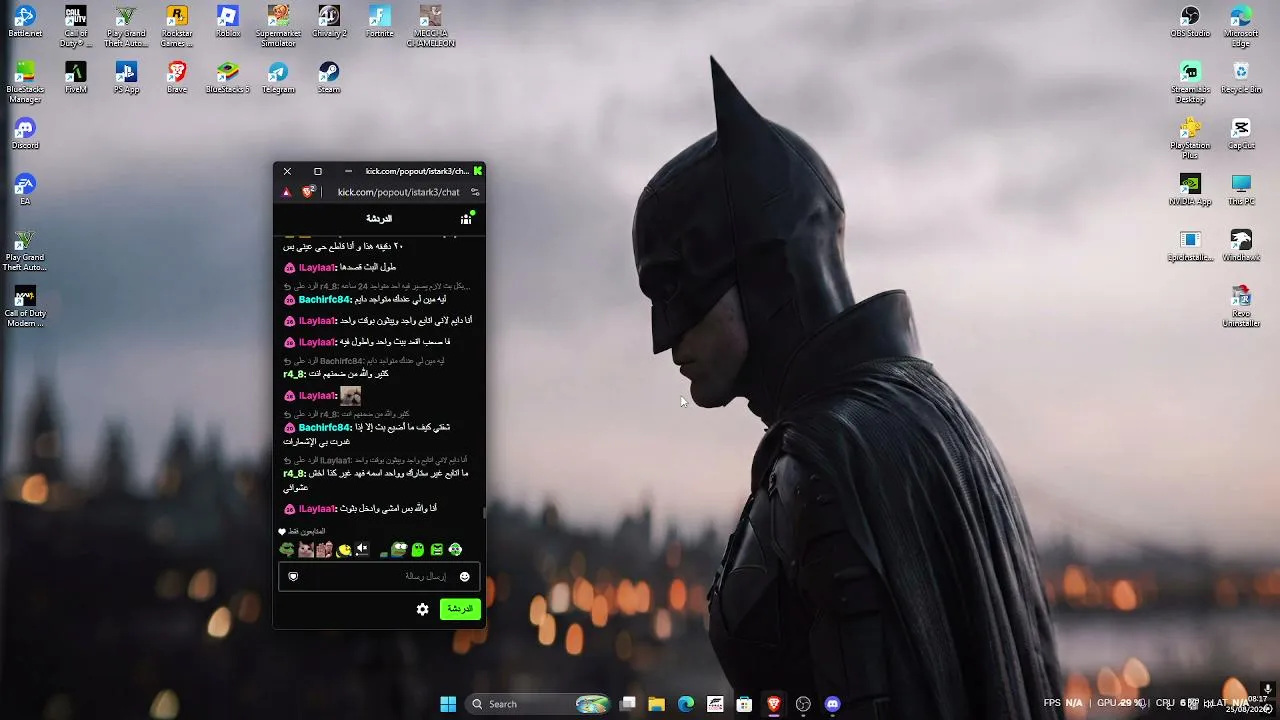Select the NVIDIA App desktop icon
1280x720 pixels.
click(x=1190, y=190)
